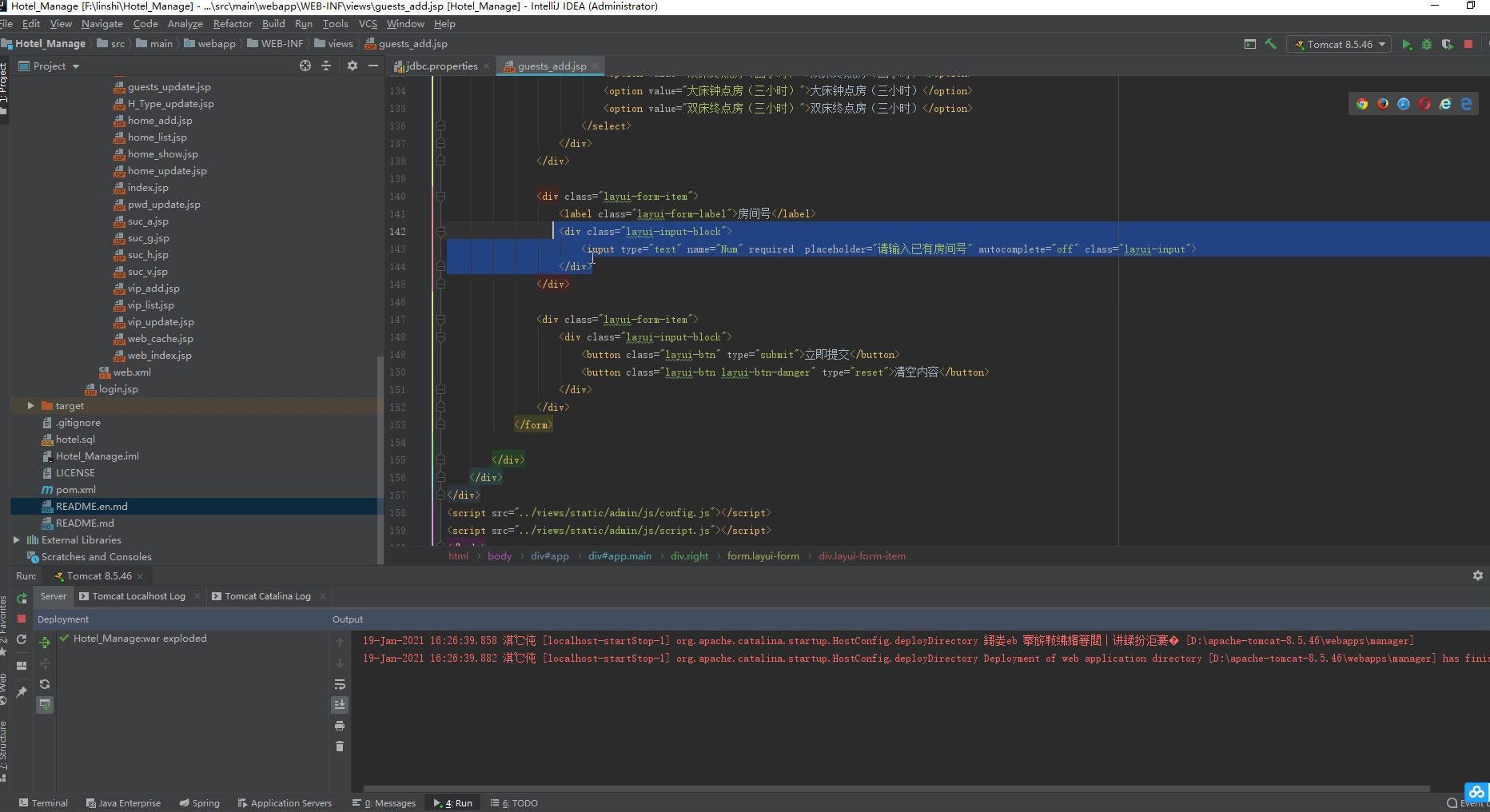
Task: Expand External Libraries node
Action: [17, 540]
